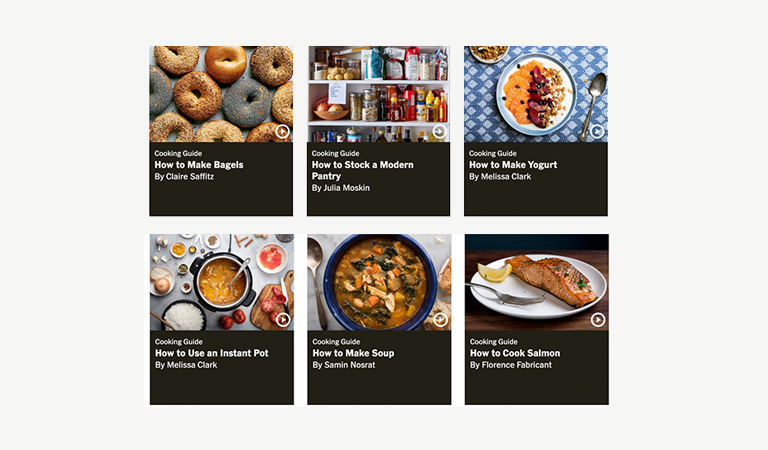This screenshot has height=450, width=768.
Task: Open the How to Make Yogurt guide
Action: [513, 165]
